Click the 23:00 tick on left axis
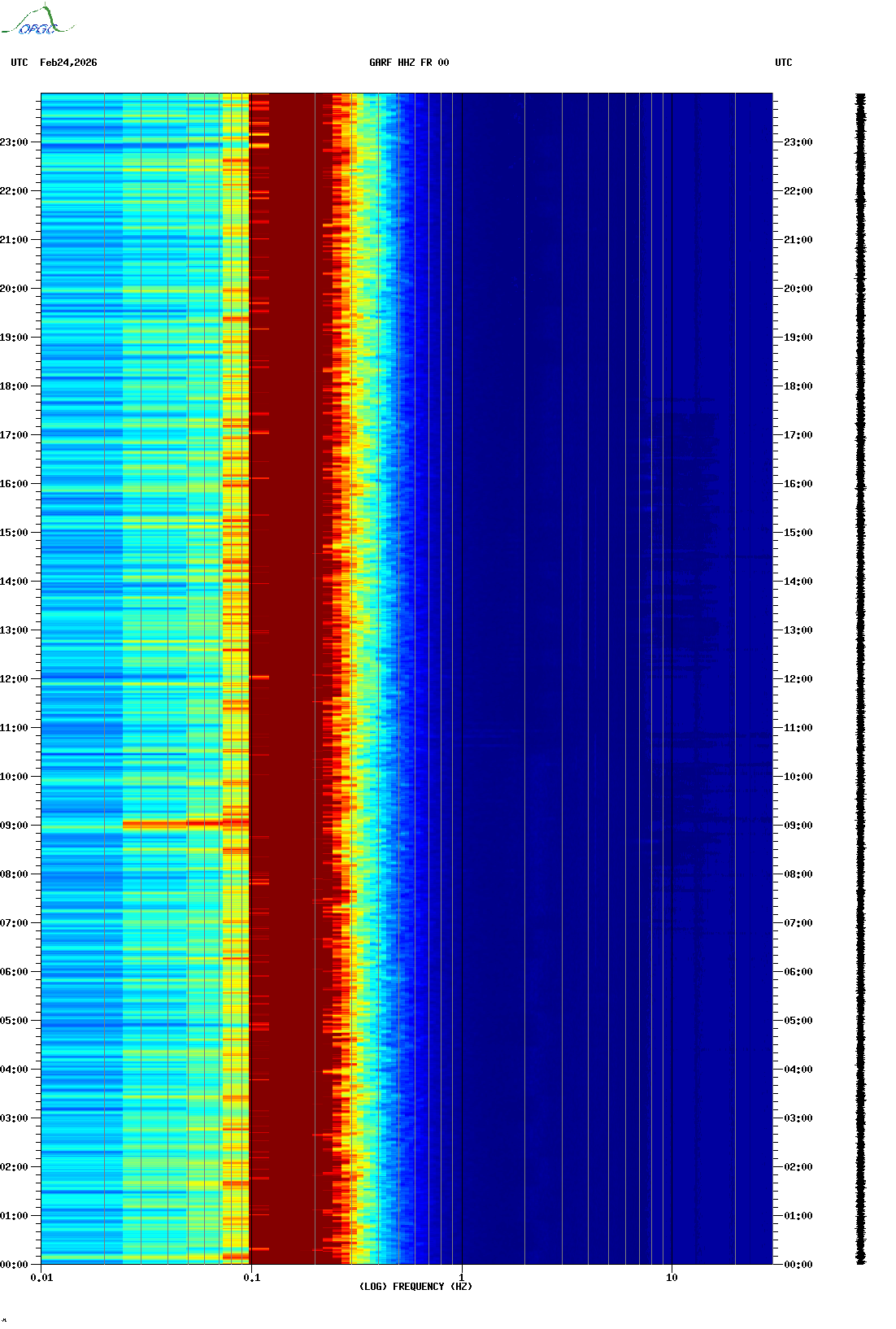The image size is (896, 1329). point(15,142)
